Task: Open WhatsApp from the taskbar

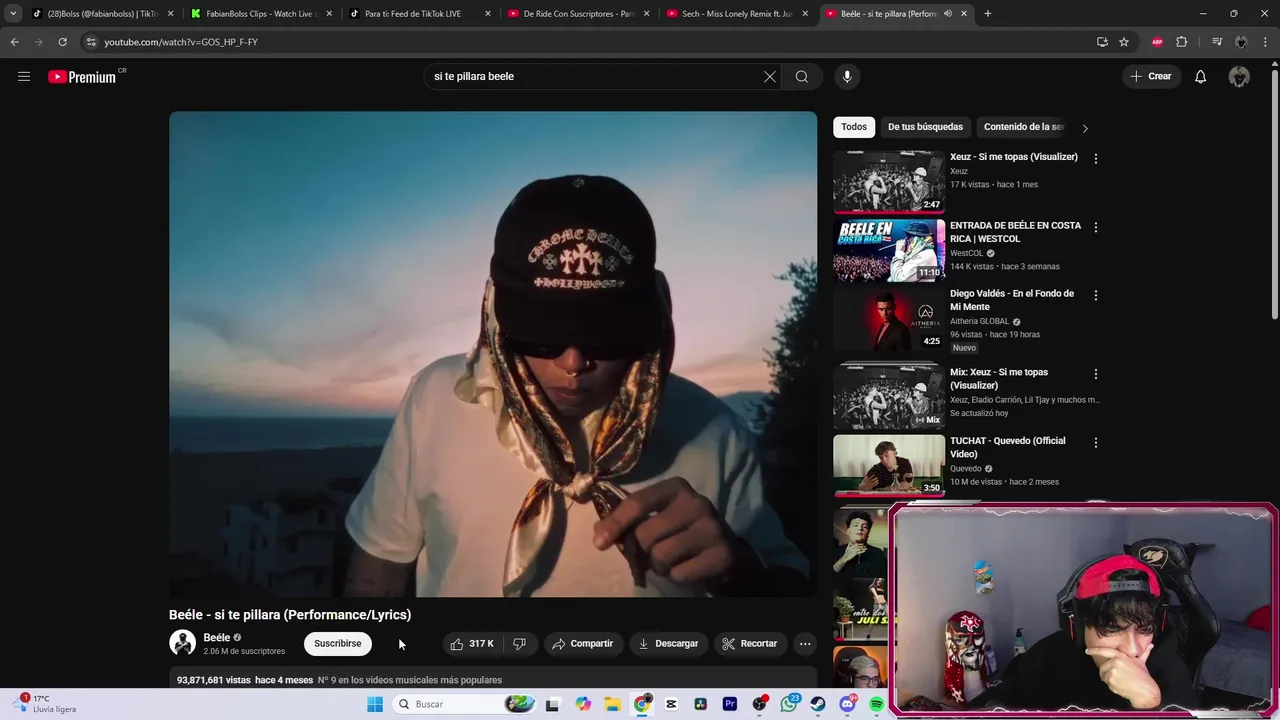Action: pos(789,704)
